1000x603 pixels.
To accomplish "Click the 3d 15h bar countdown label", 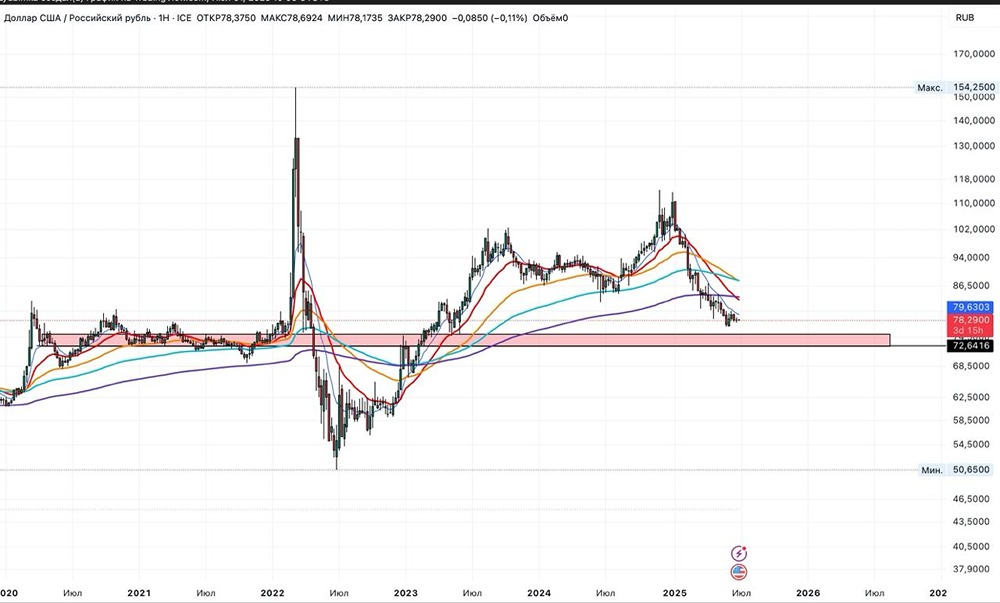I will 968,330.
